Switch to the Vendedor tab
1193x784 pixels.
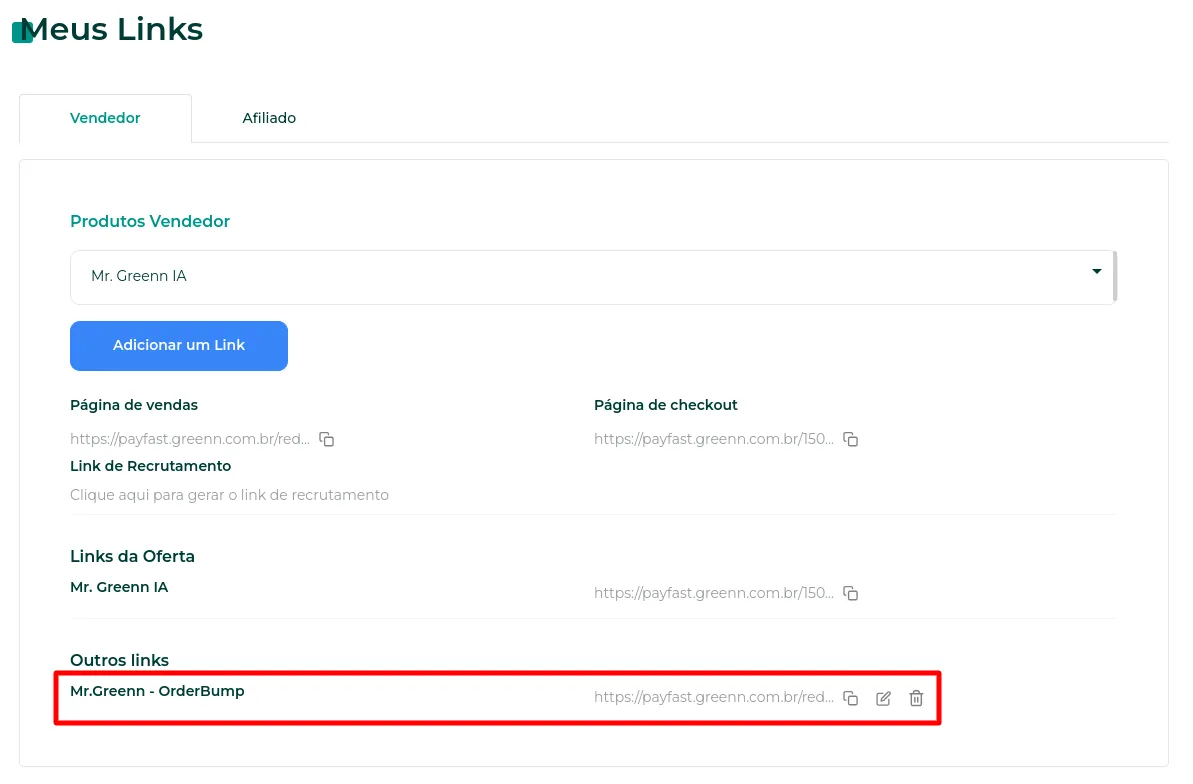105,118
